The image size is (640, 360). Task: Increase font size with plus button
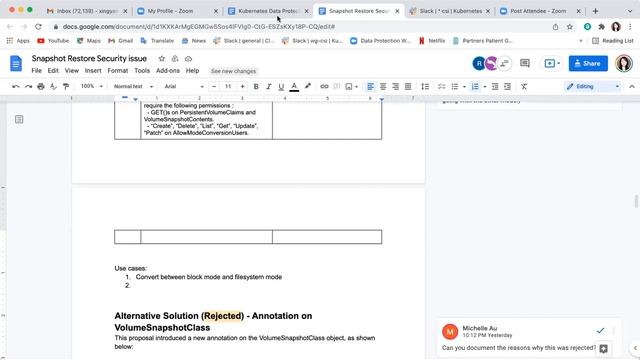click(x=242, y=87)
